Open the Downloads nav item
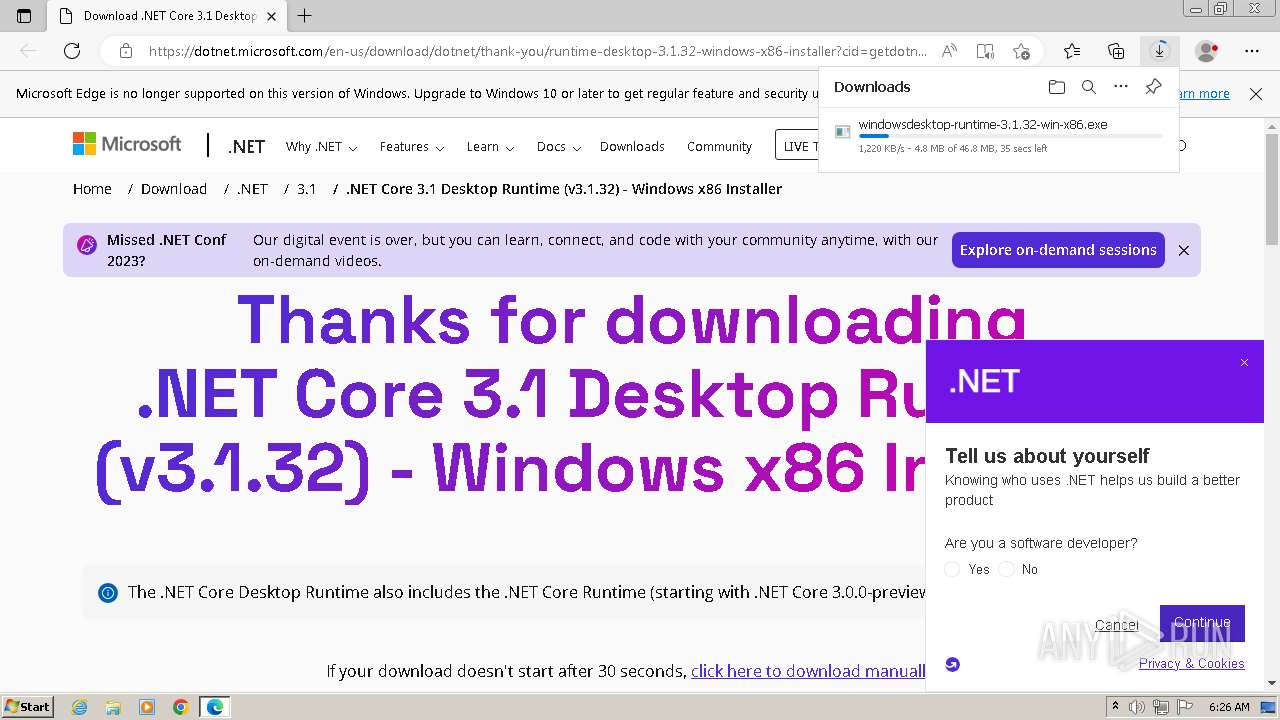Screen dimensions: 1280x720 (x=632, y=146)
